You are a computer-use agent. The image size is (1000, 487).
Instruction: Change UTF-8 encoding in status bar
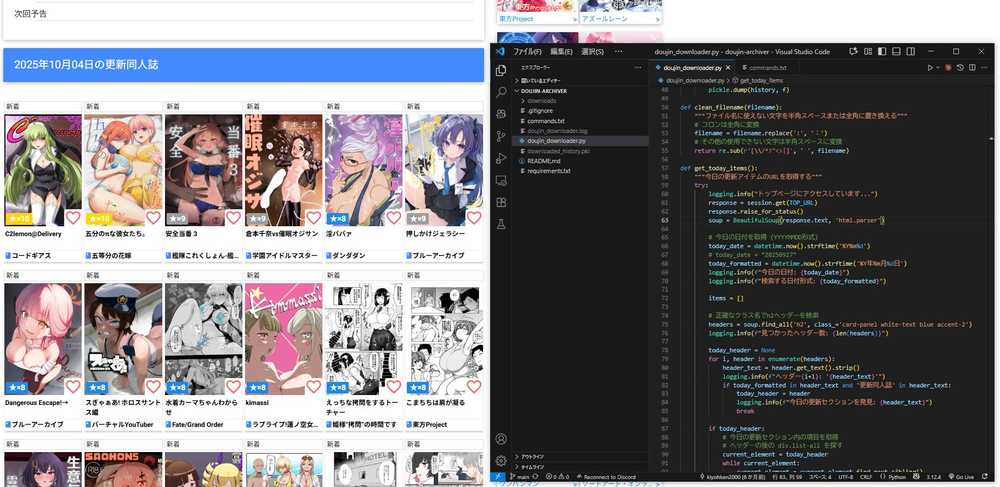845,477
